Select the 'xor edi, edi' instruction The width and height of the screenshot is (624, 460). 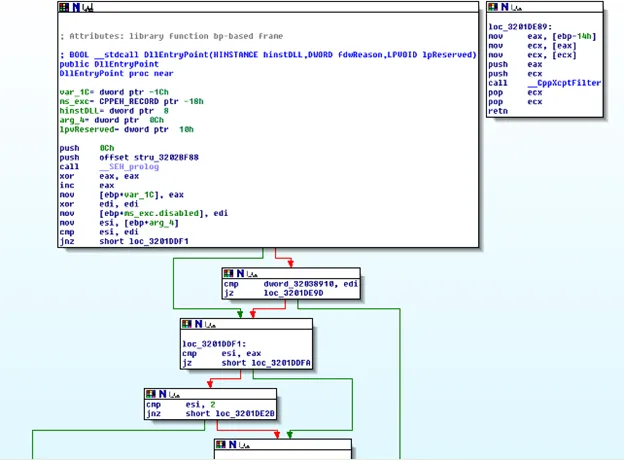pyautogui.click(x=99, y=204)
